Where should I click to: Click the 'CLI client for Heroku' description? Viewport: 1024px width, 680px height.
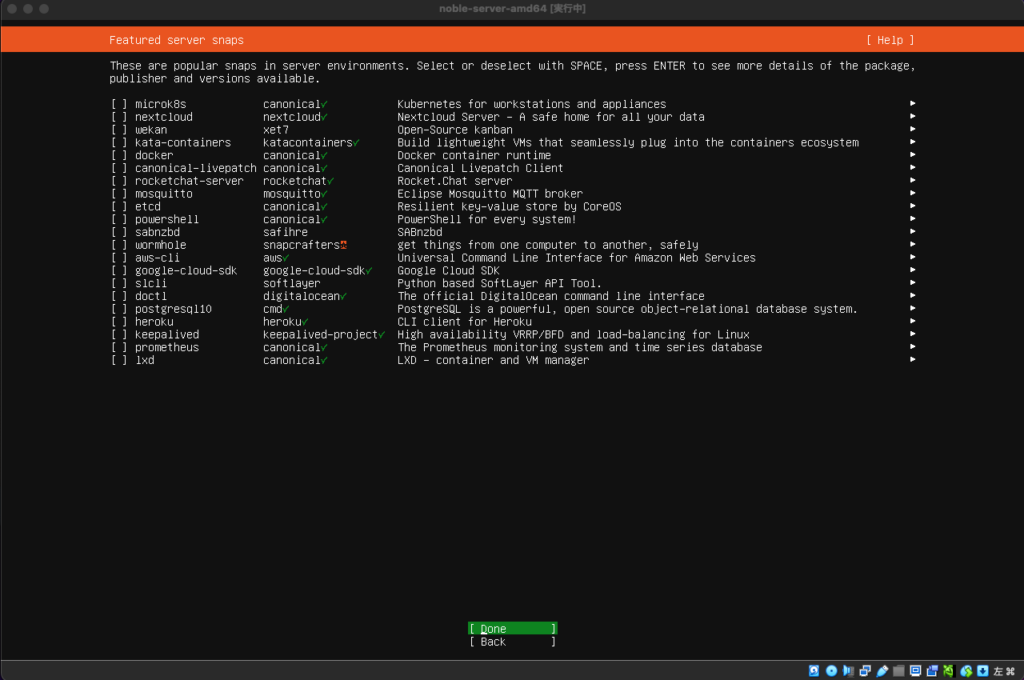[x=464, y=322]
